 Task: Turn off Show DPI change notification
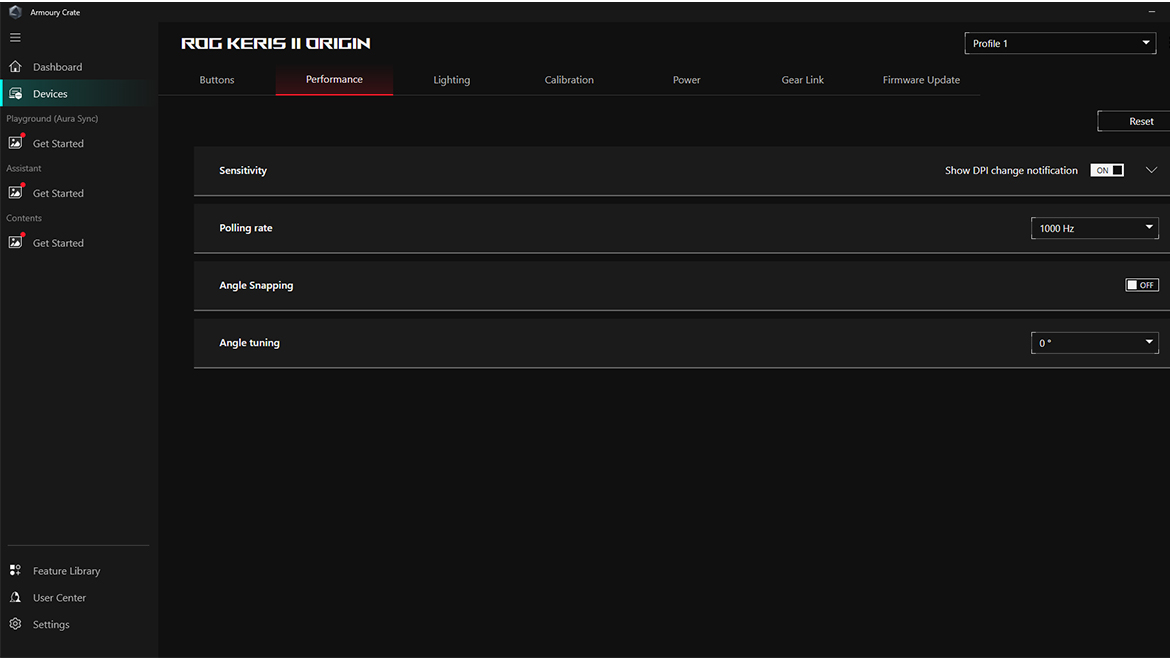point(1107,170)
